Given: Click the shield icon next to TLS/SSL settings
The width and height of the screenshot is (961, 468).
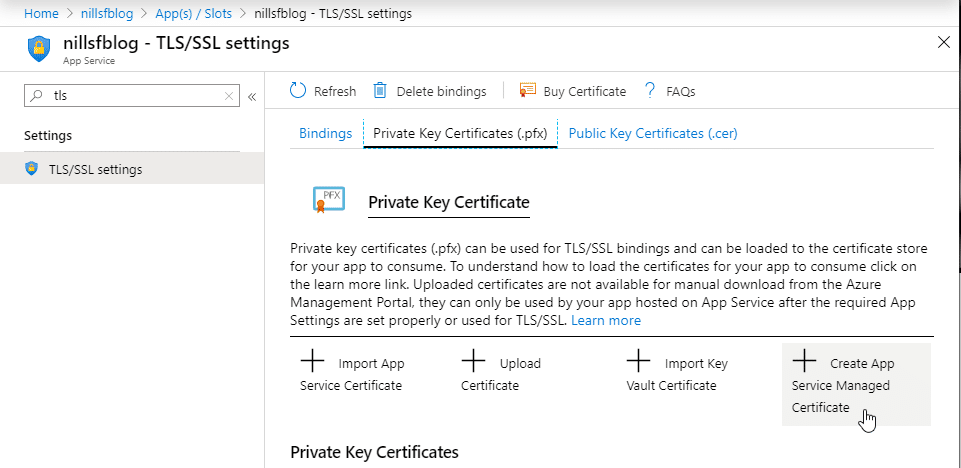Looking at the screenshot, I should (x=31, y=169).
